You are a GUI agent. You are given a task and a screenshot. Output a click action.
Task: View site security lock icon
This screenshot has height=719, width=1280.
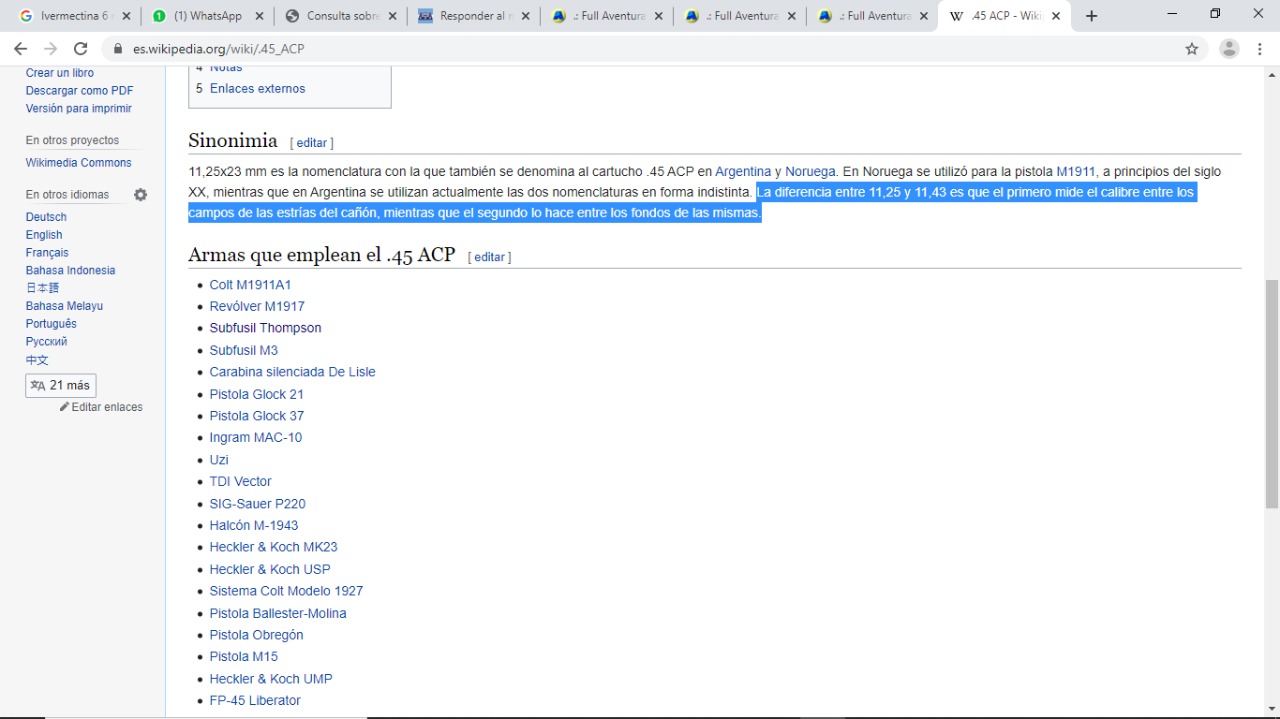[x=118, y=49]
